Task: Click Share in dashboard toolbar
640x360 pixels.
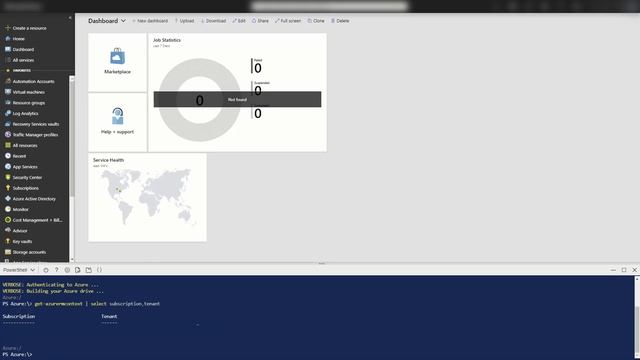Action: pyautogui.click(x=260, y=21)
